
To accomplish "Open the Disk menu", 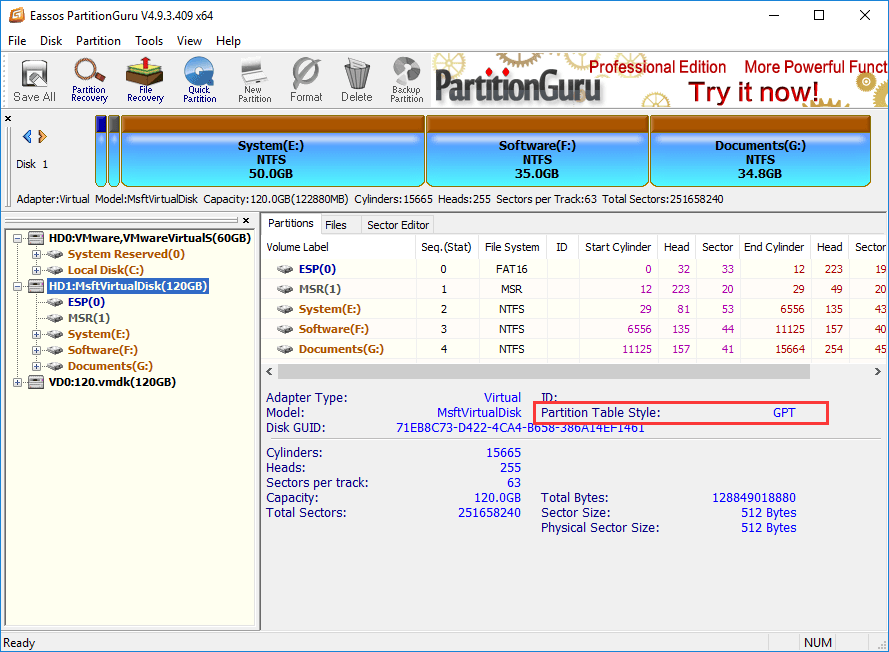I will (51, 41).
